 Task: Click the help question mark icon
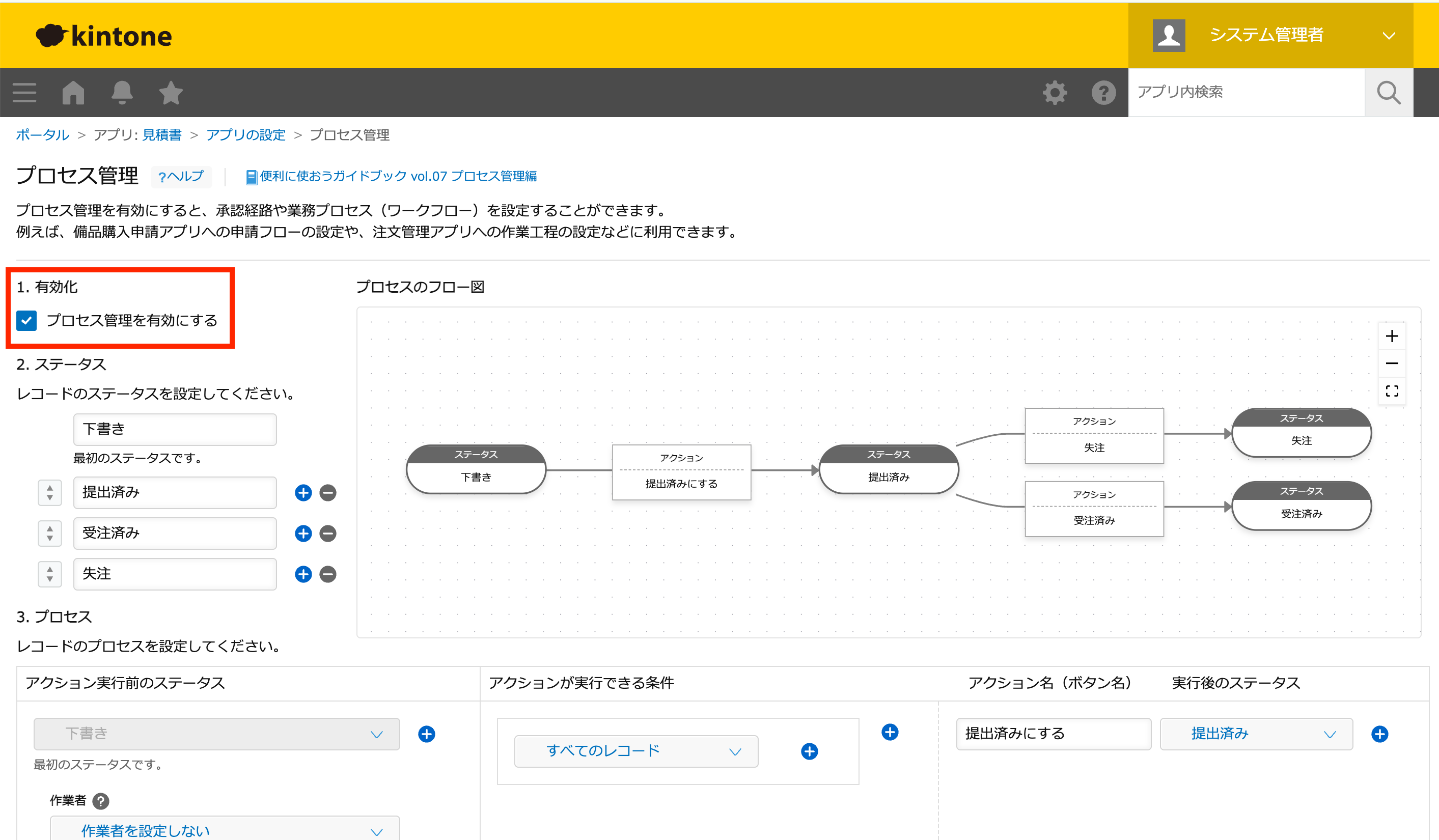(x=1104, y=92)
